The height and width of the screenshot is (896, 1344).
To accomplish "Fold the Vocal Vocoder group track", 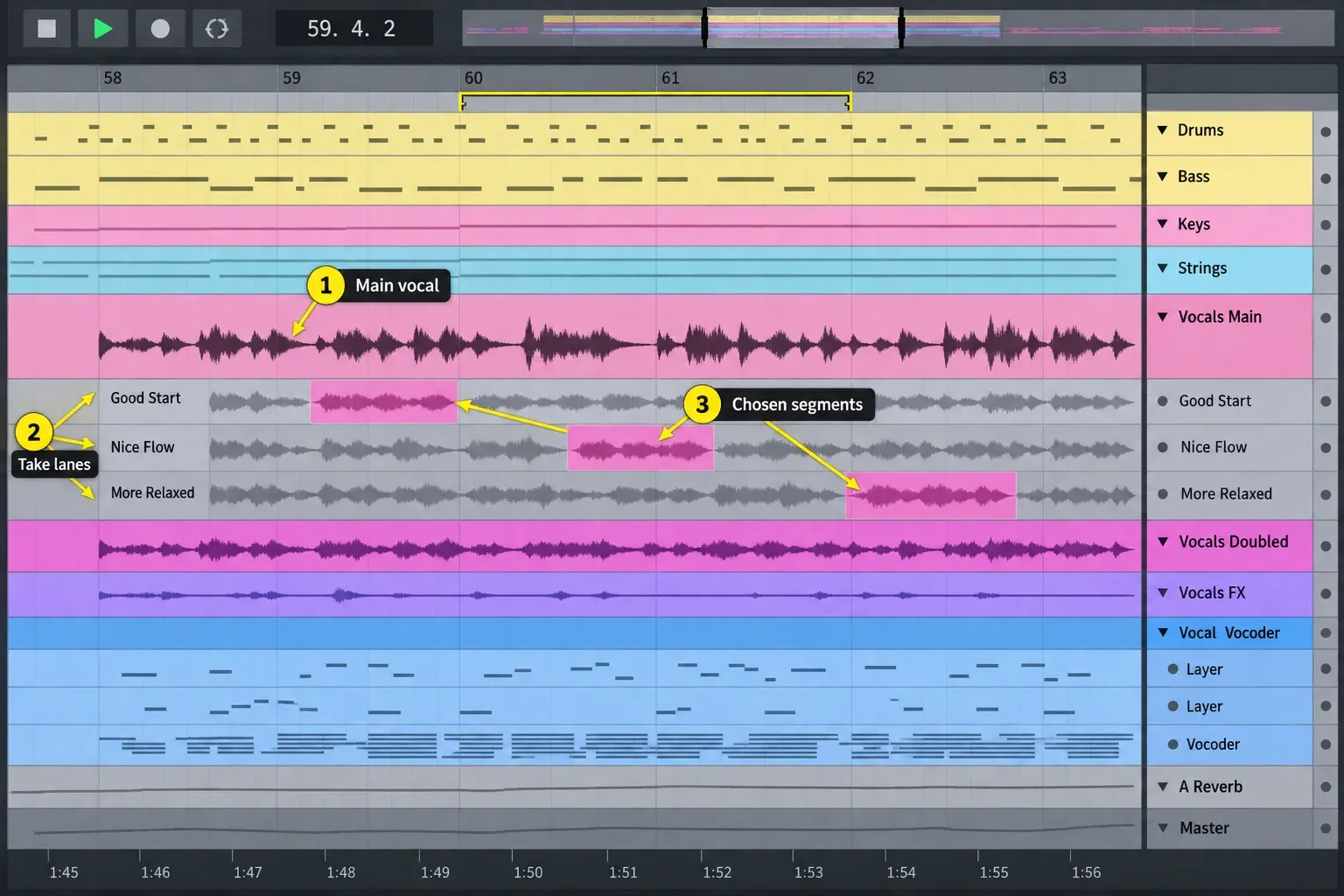I will [x=1163, y=633].
